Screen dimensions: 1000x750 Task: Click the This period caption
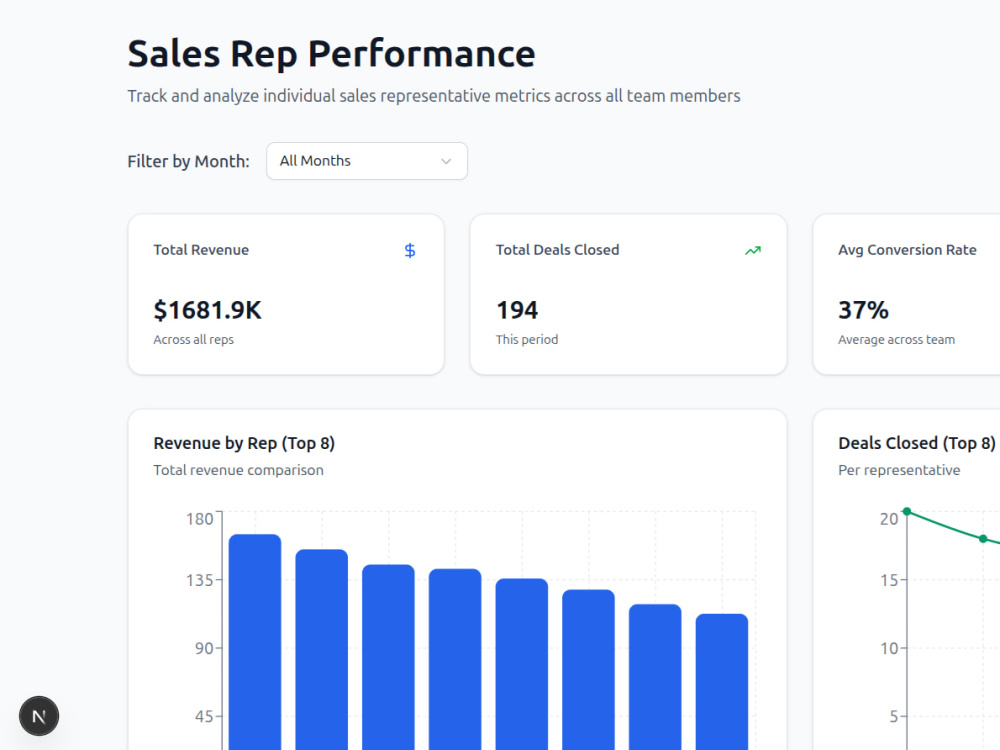click(527, 339)
